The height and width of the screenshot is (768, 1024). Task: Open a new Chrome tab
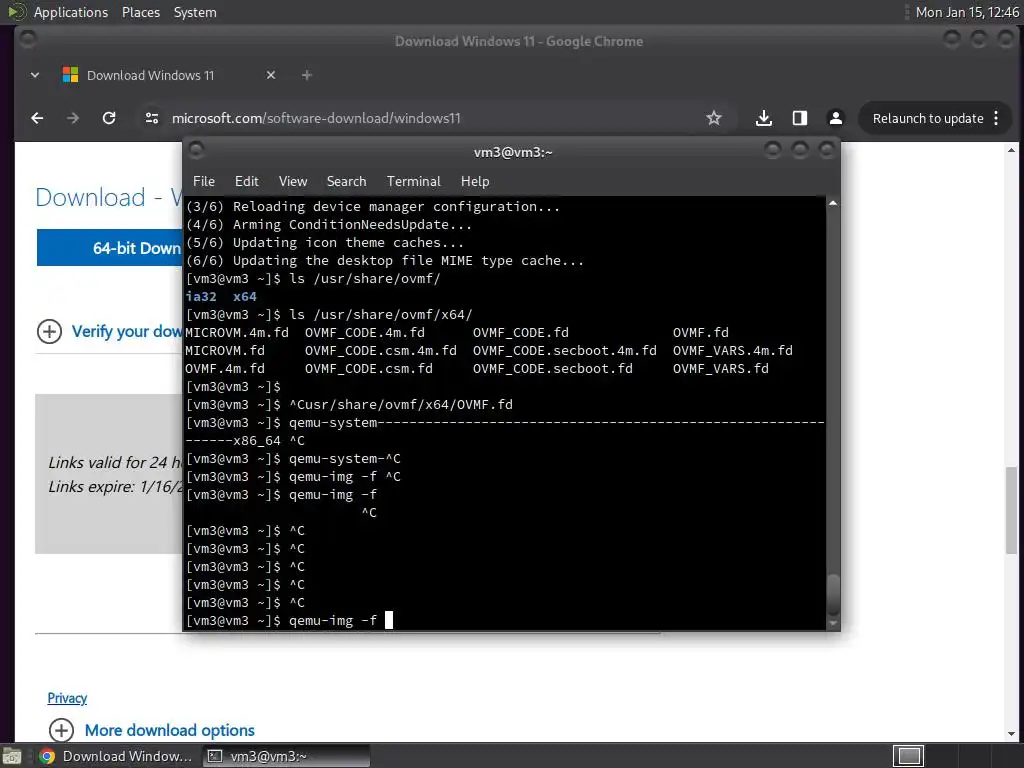click(x=306, y=75)
